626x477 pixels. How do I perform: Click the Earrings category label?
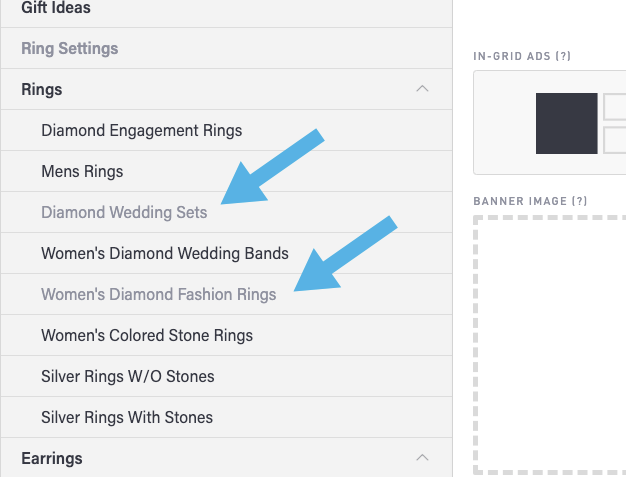tap(52, 458)
